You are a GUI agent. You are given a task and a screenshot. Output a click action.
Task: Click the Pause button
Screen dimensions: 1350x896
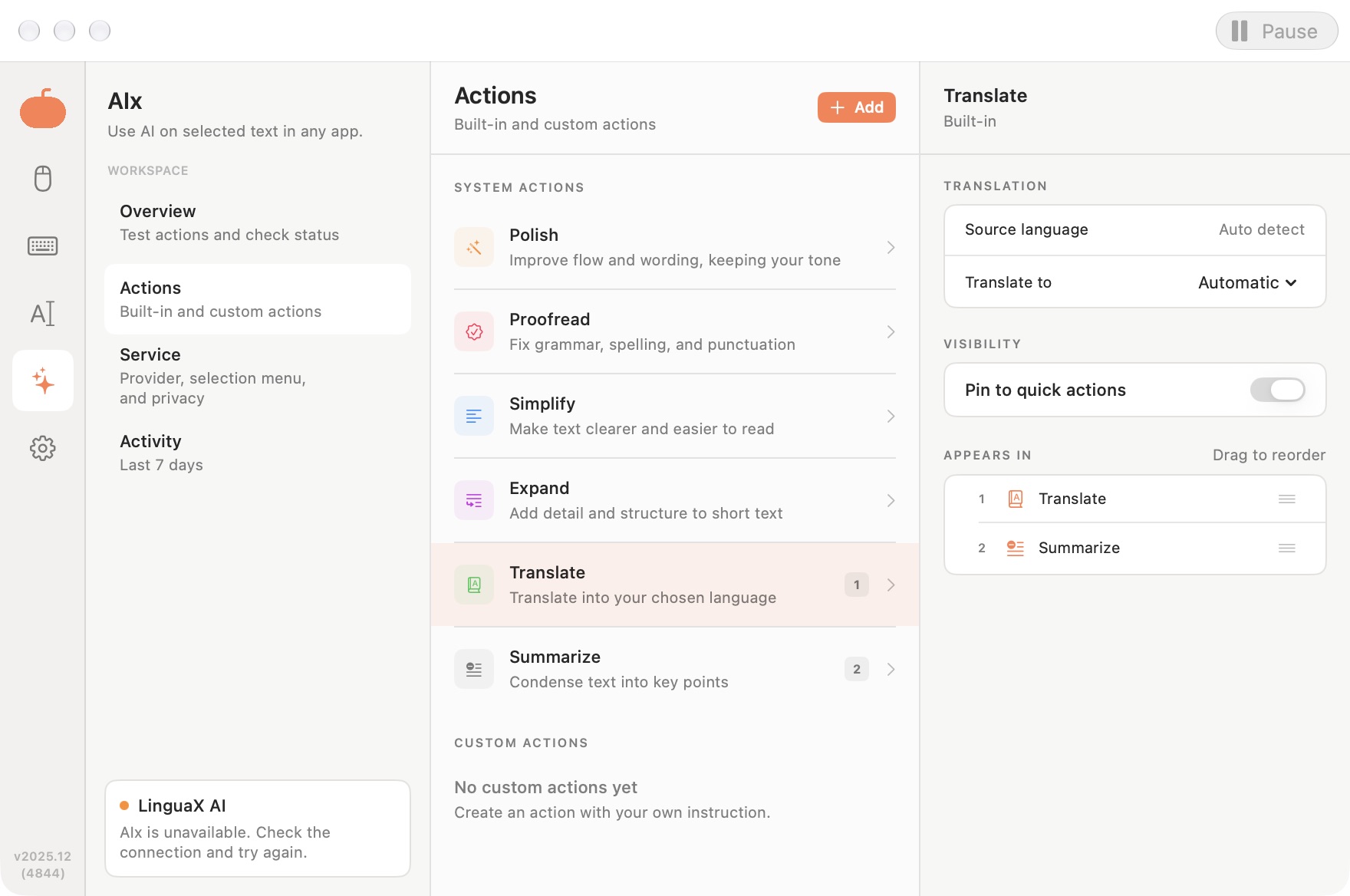point(1277,31)
